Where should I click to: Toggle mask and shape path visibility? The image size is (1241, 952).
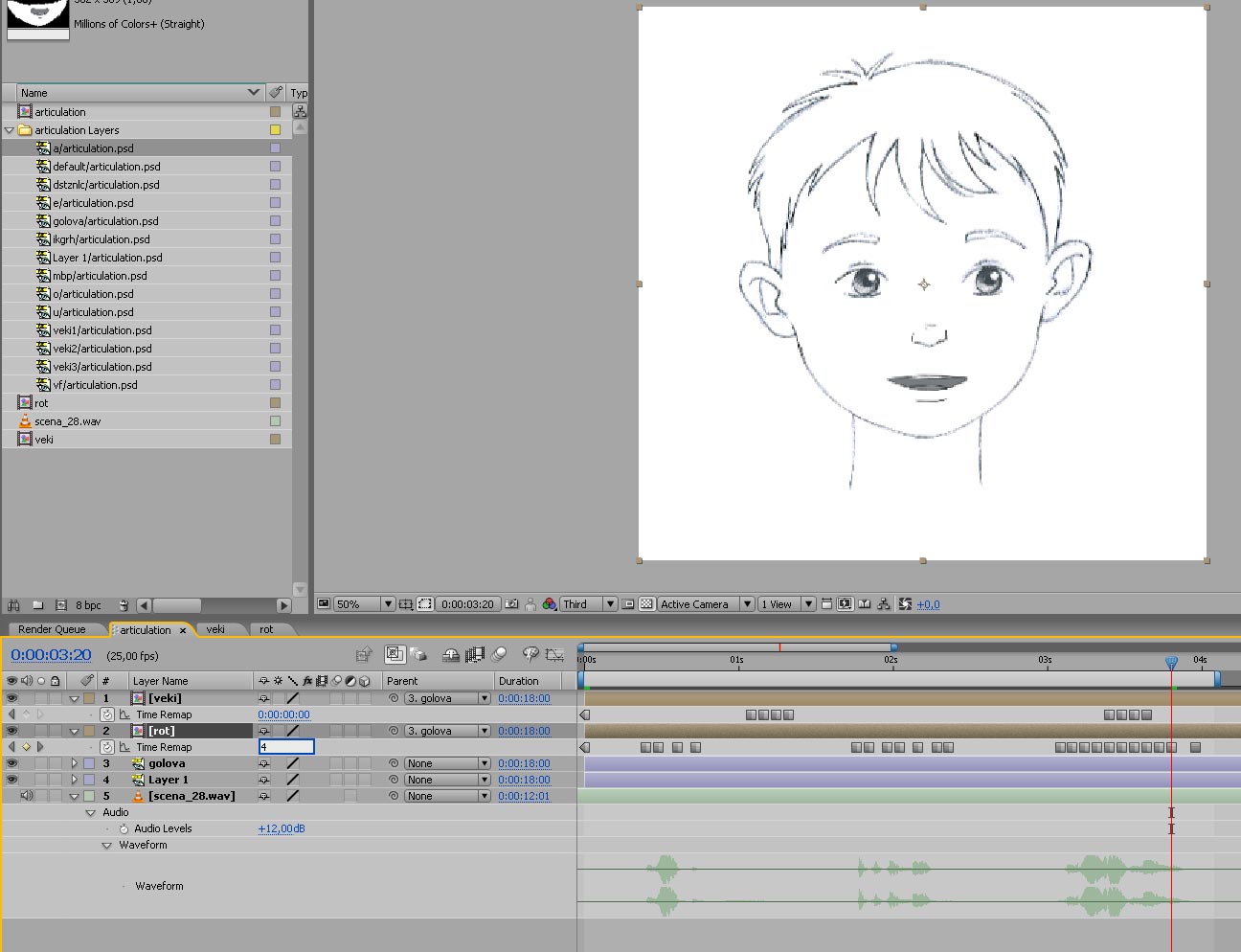(425, 604)
